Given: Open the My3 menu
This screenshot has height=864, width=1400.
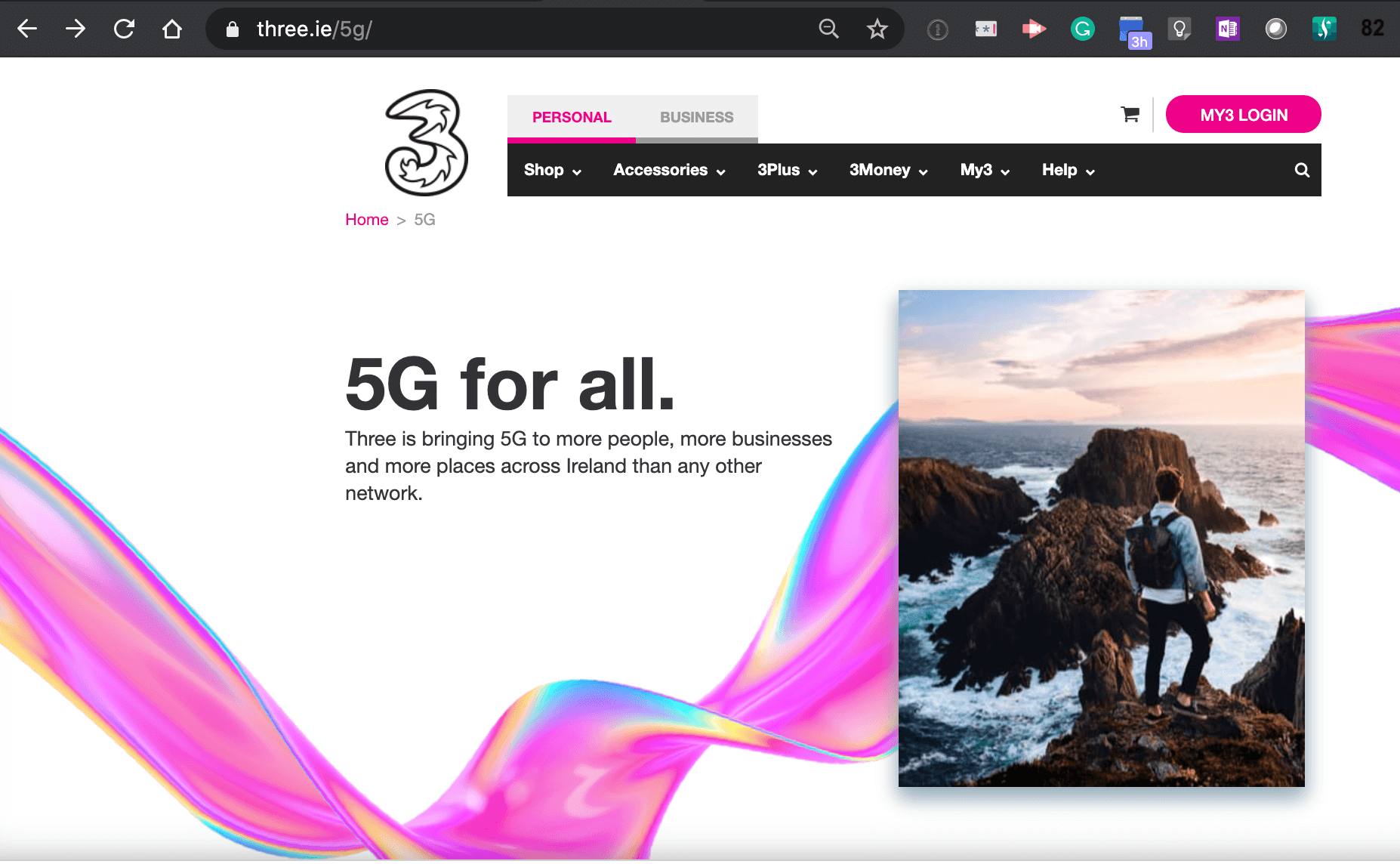Looking at the screenshot, I should 984,170.
